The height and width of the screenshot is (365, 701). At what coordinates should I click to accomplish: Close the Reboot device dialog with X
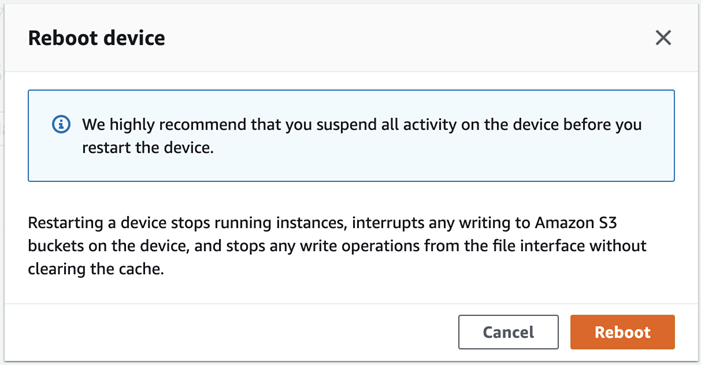pyautogui.click(x=663, y=38)
